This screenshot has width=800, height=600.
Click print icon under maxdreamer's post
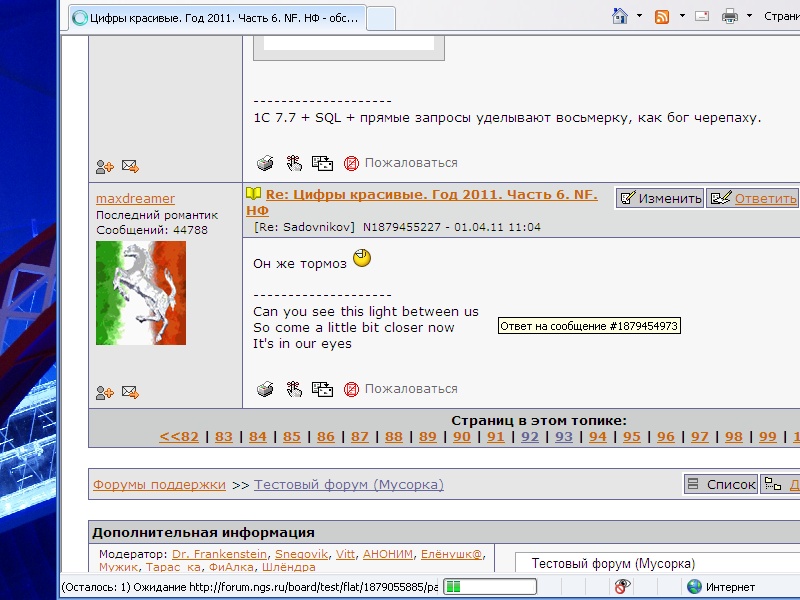click(265, 389)
